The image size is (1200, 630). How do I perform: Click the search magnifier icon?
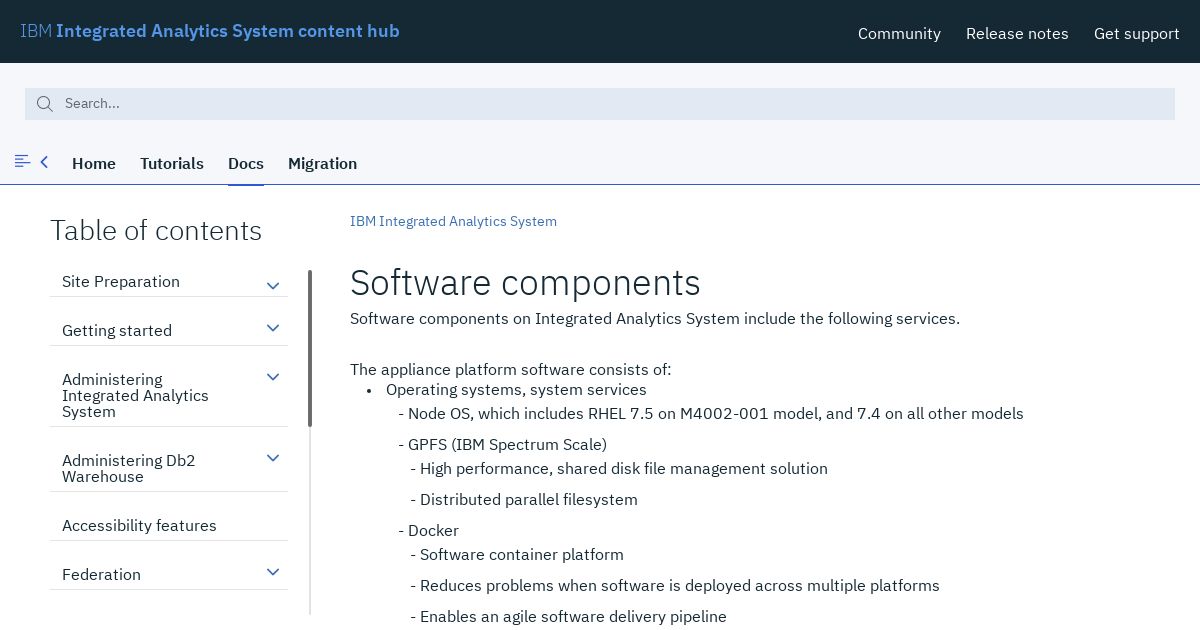click(44, 104)
